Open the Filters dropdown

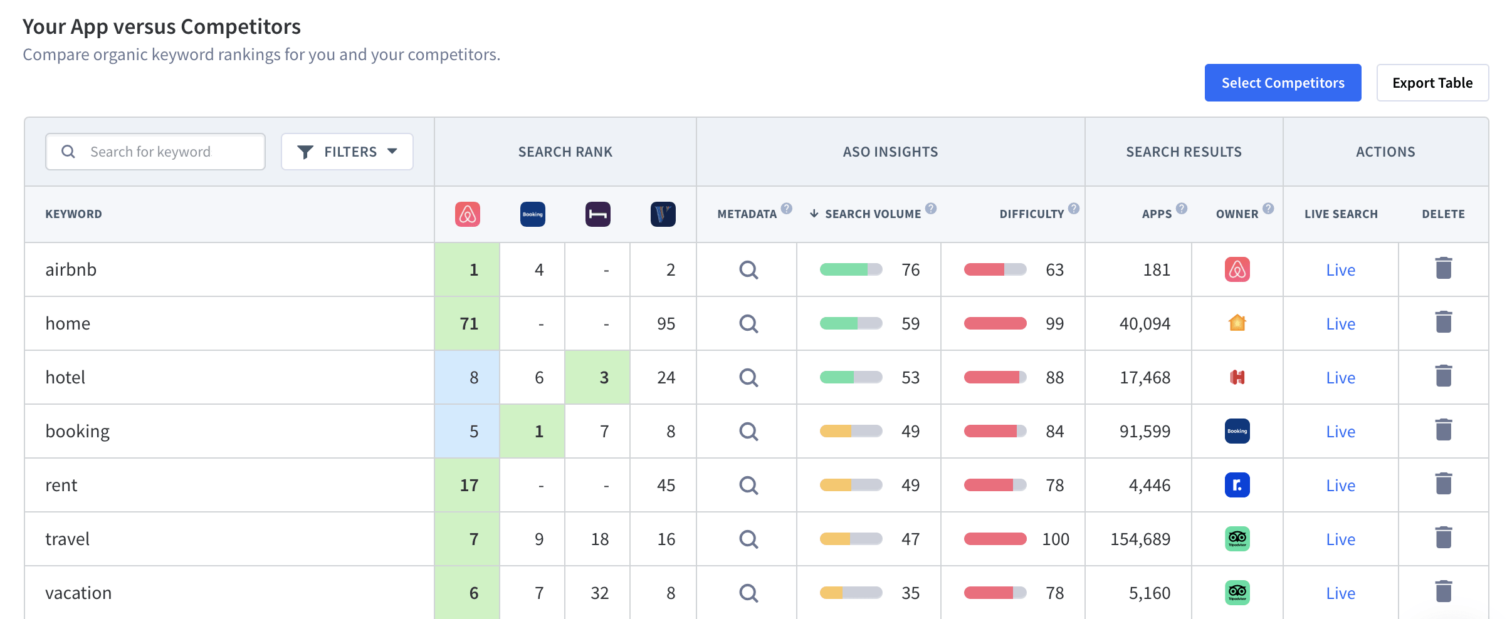(x=347, y=151)
